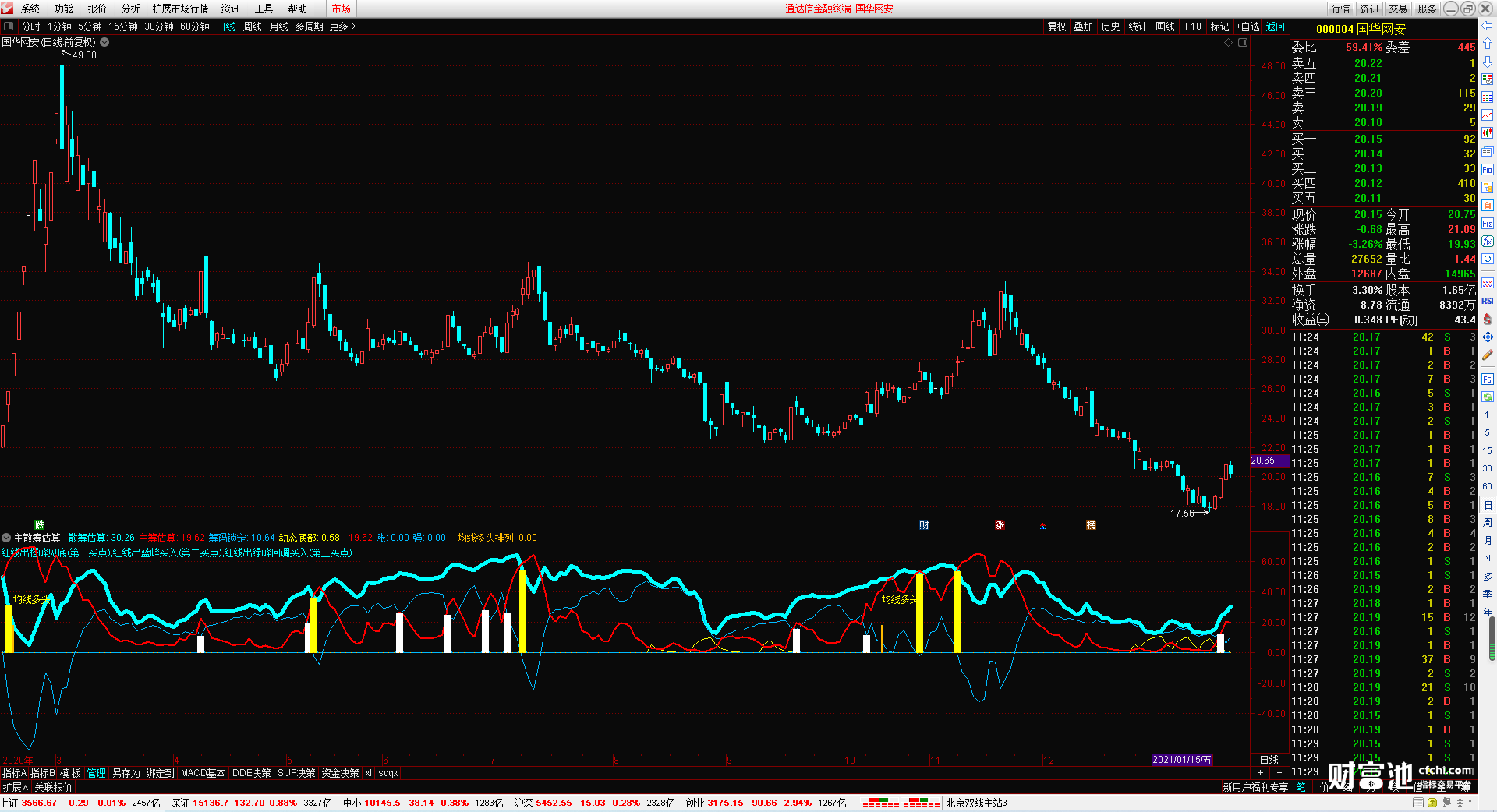
Task: Click the 画线 drawing button
Action: click(1165, 26)
